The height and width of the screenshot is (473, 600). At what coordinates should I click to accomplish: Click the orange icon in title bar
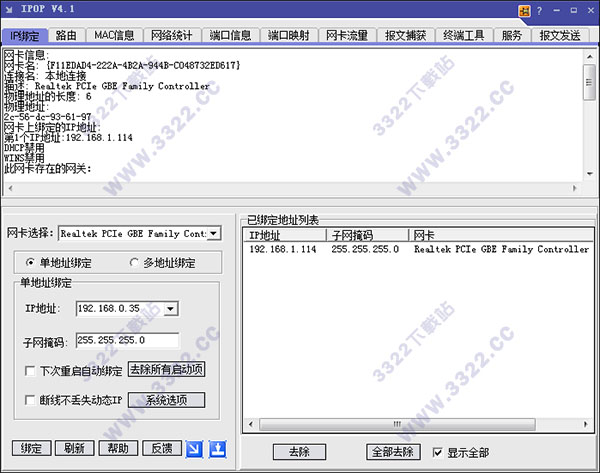click(524, 11)
